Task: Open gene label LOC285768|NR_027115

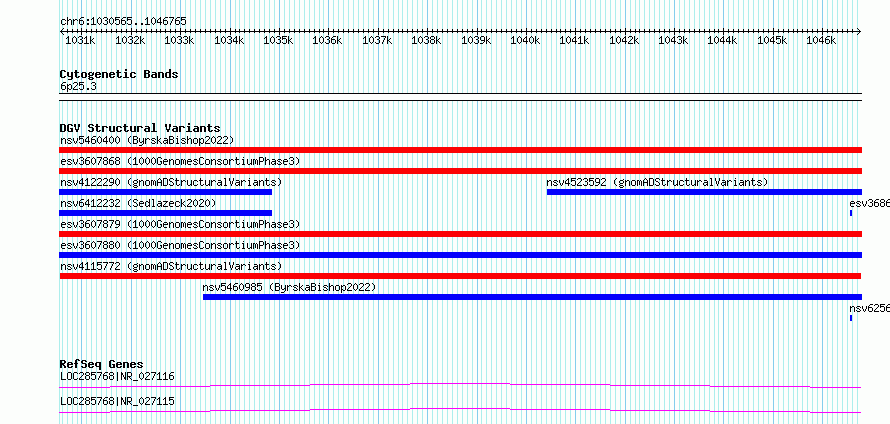Action: coord(117,402)
